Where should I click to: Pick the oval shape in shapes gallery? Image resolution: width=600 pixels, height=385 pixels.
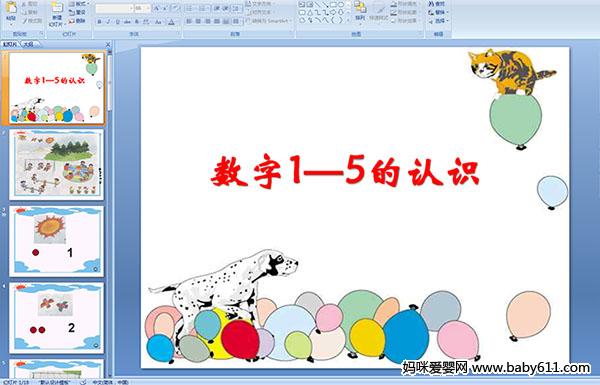pos(341,4)
